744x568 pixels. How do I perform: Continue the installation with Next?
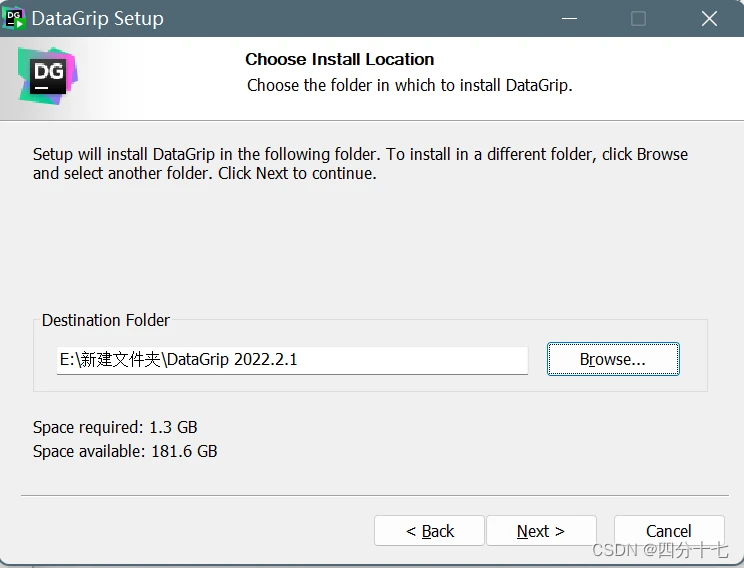[541, 531]
